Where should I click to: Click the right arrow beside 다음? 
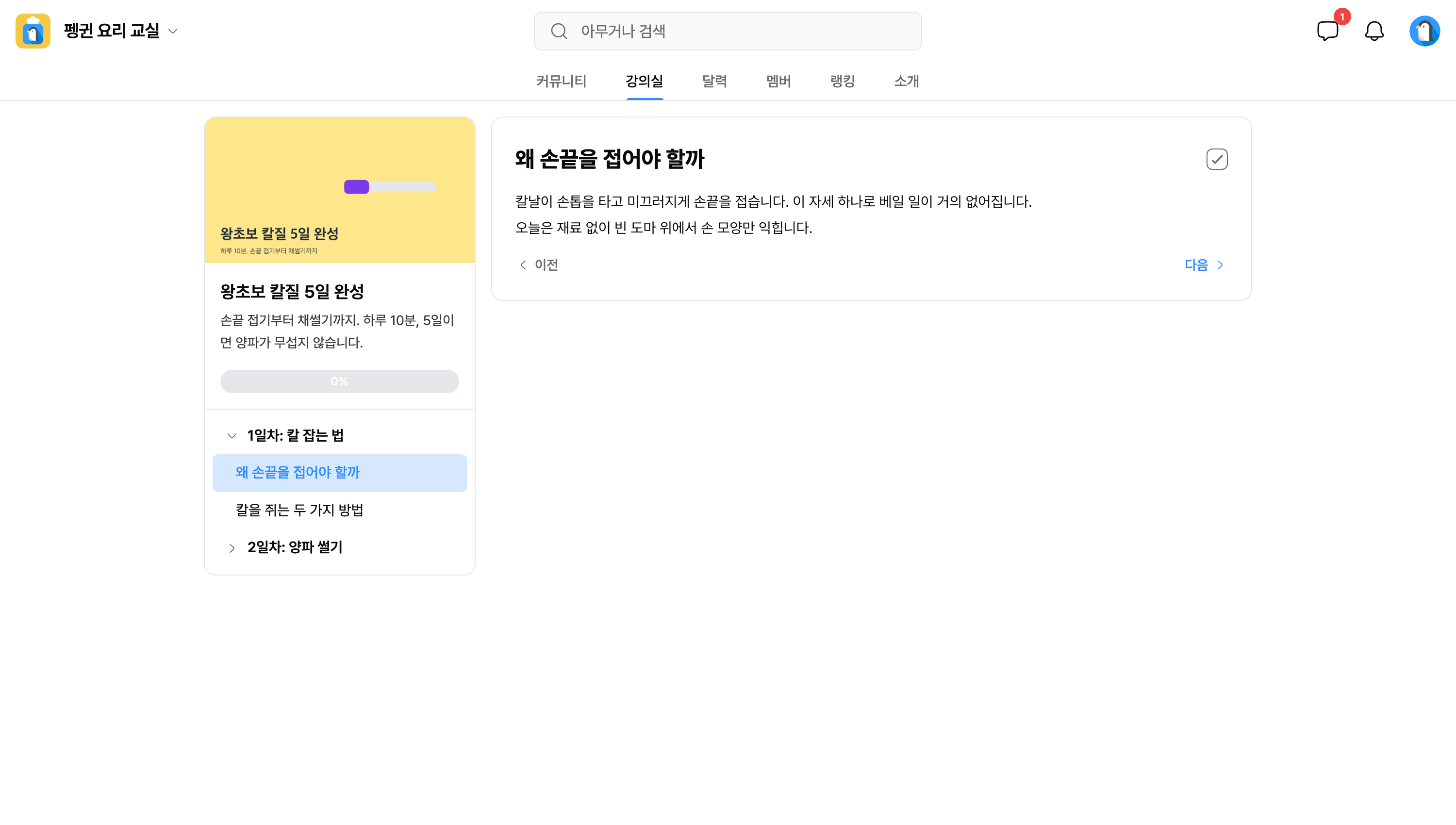1220,265
